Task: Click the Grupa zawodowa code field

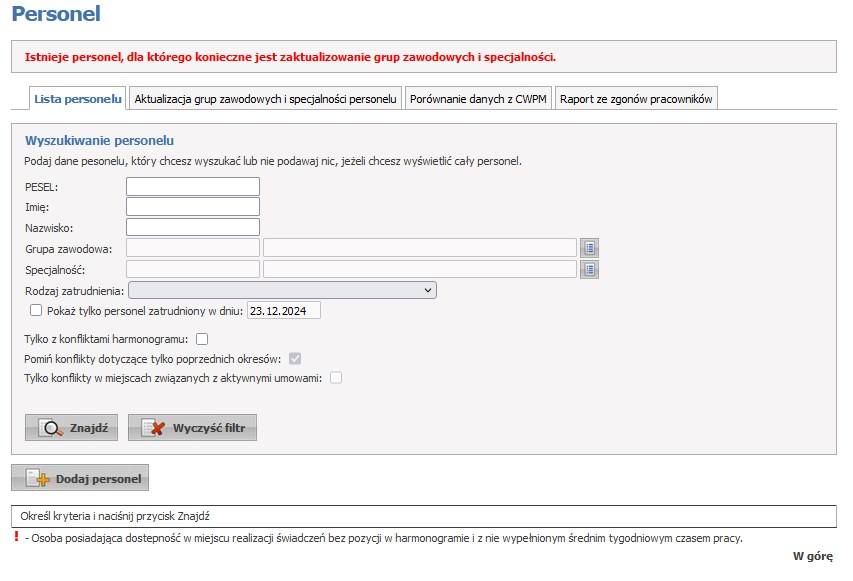Action: [x=193, y=248]
